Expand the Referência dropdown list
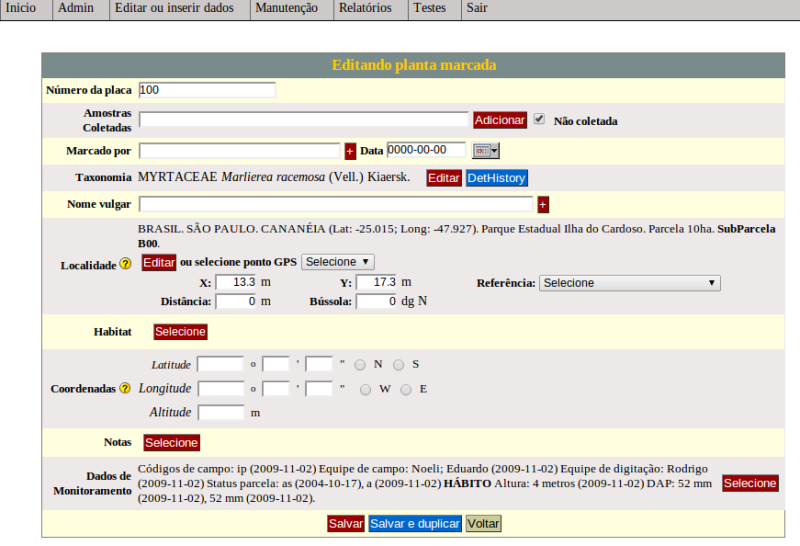800x546 pixels. pyautogui.click(x=629, y=283)
